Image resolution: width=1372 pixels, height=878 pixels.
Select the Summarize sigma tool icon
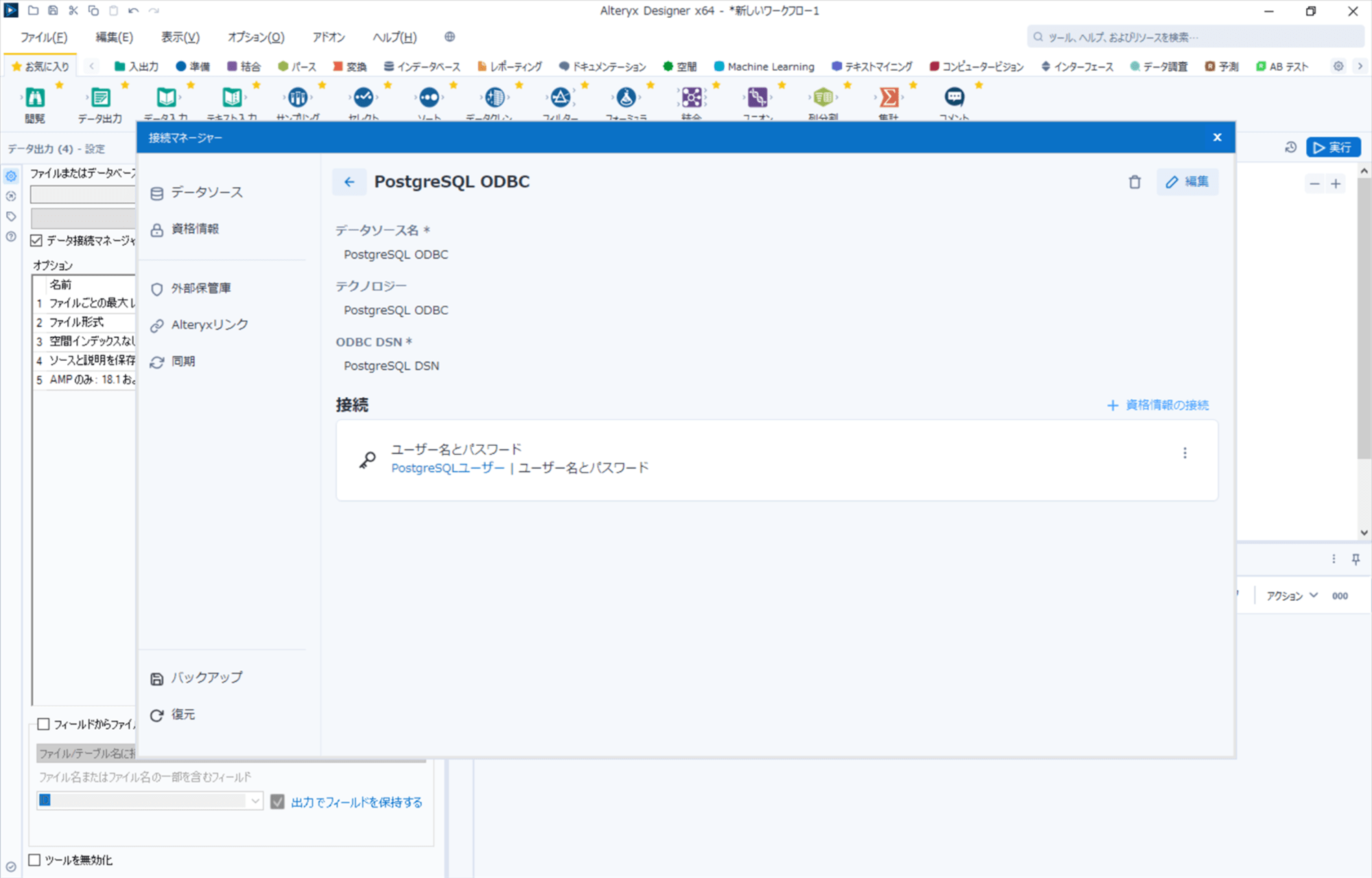pyautogui.click(x=889, y=97)
